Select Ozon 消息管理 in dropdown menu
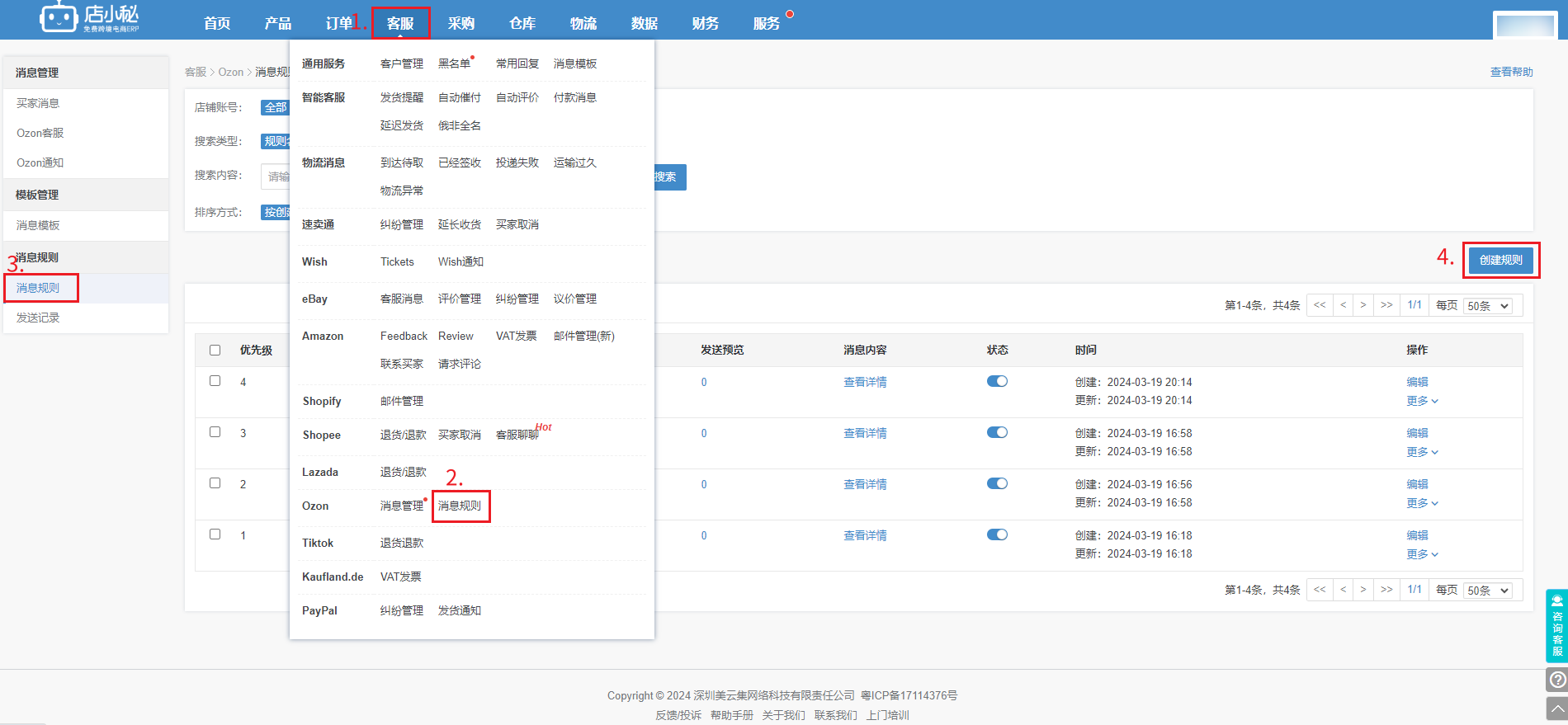Image resolution: width=1568 pixels, height=725 pixels. (x=402, y=506)
